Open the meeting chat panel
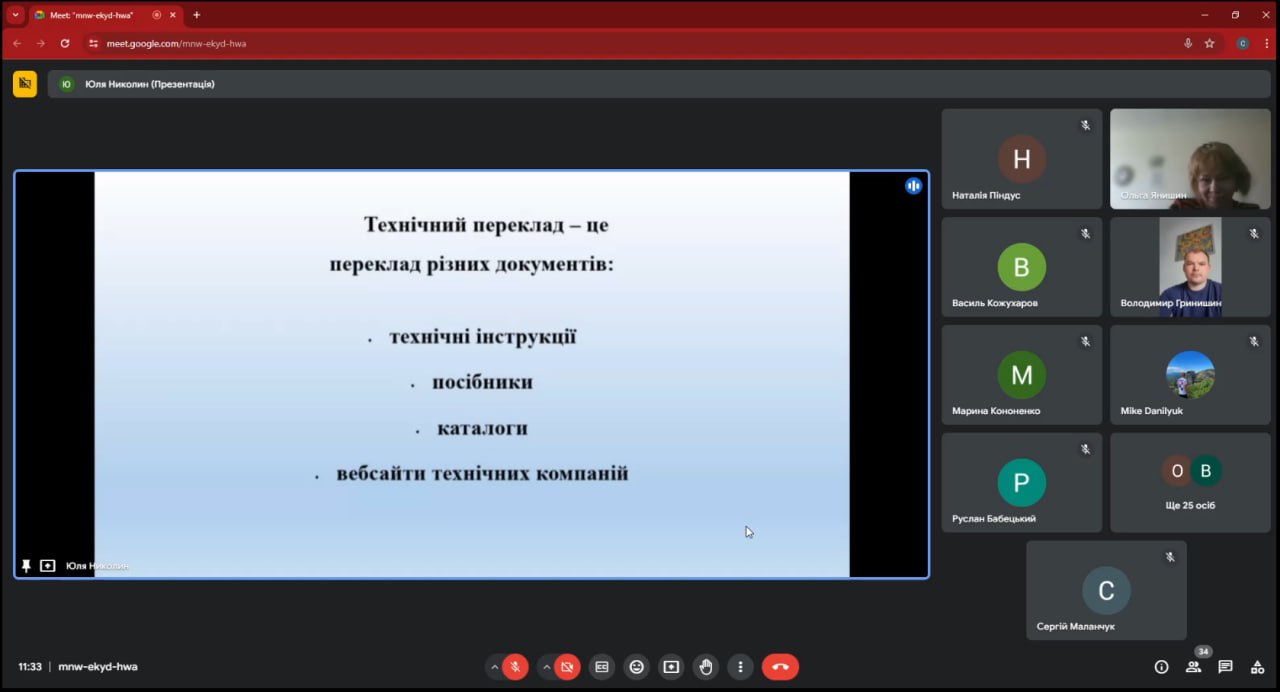 pyautogui.click(x=1225, y=667)
